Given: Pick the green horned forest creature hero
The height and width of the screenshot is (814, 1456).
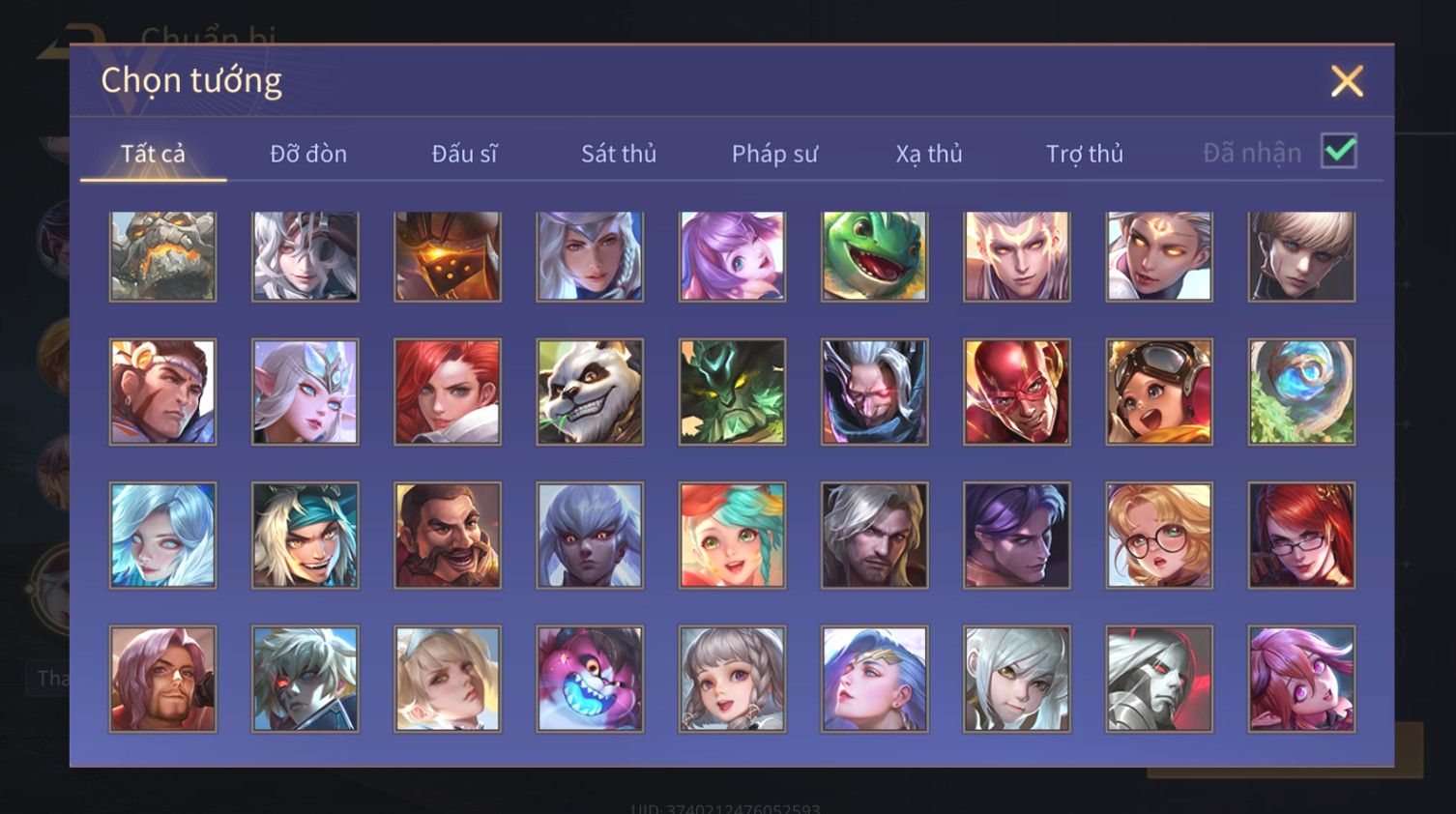Looking at the screenshot, I should click(732, 392).
